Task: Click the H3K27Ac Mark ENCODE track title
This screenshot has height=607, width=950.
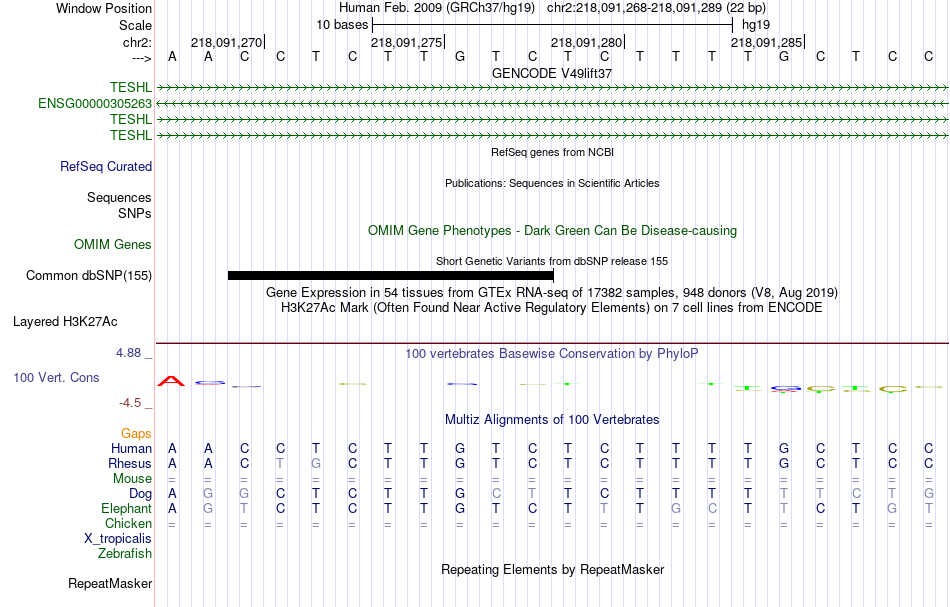Action: tap(552, 308)
